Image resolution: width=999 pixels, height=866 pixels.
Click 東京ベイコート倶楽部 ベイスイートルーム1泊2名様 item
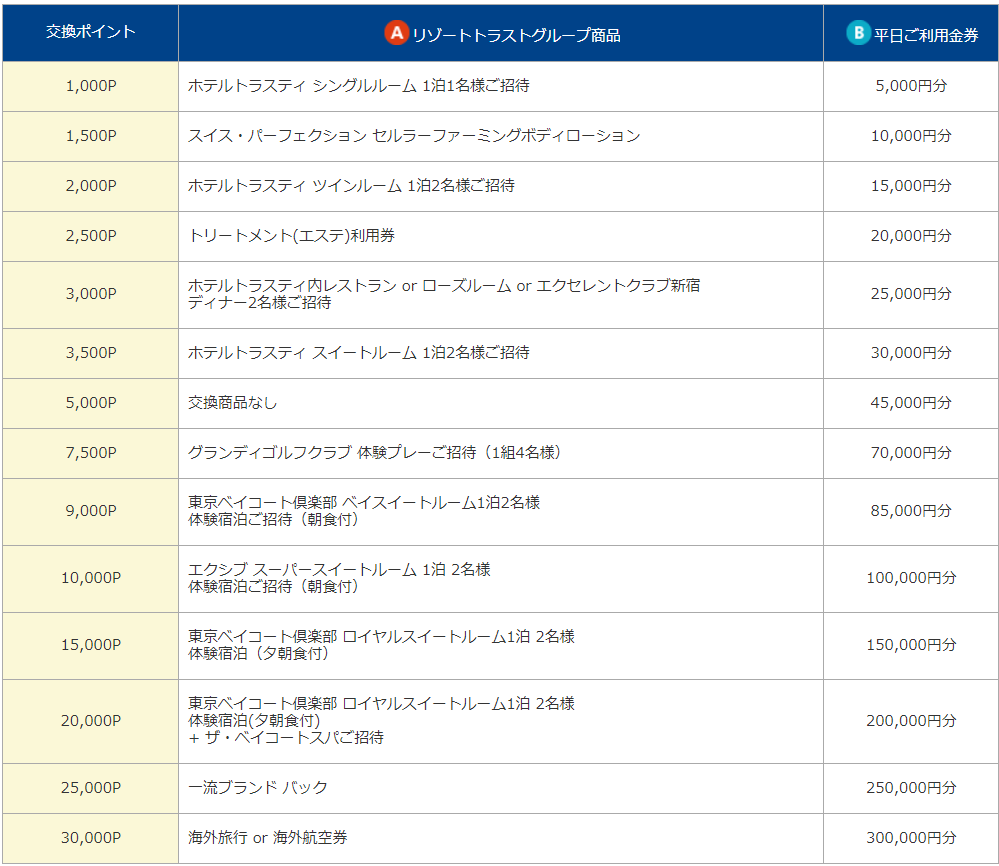click(364, 502)
